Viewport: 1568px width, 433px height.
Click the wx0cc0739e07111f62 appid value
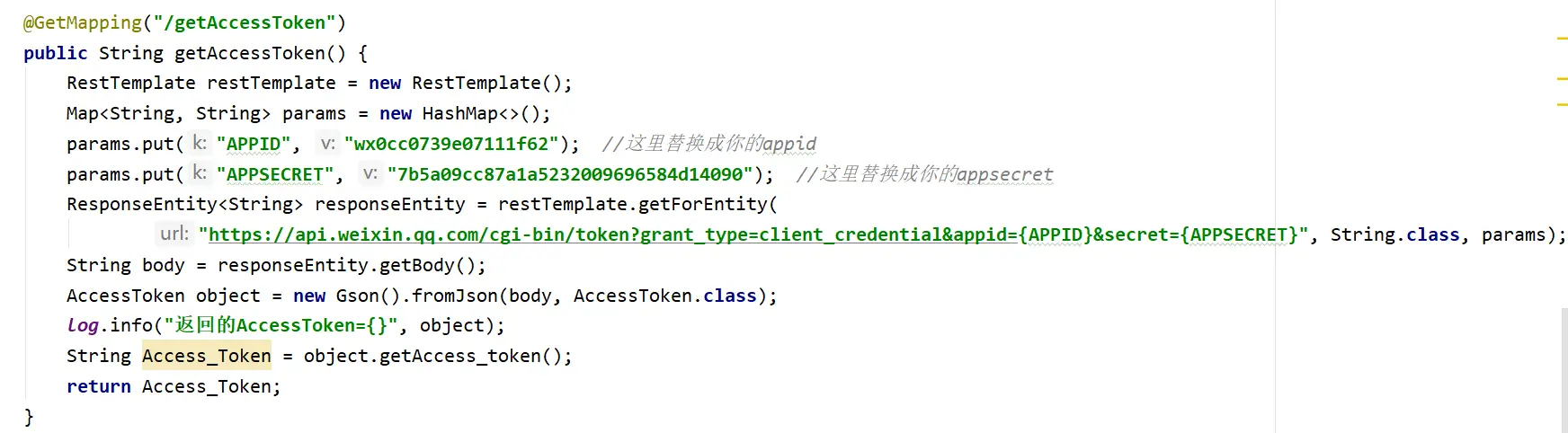pyautogui.click(x=451, y=144)
